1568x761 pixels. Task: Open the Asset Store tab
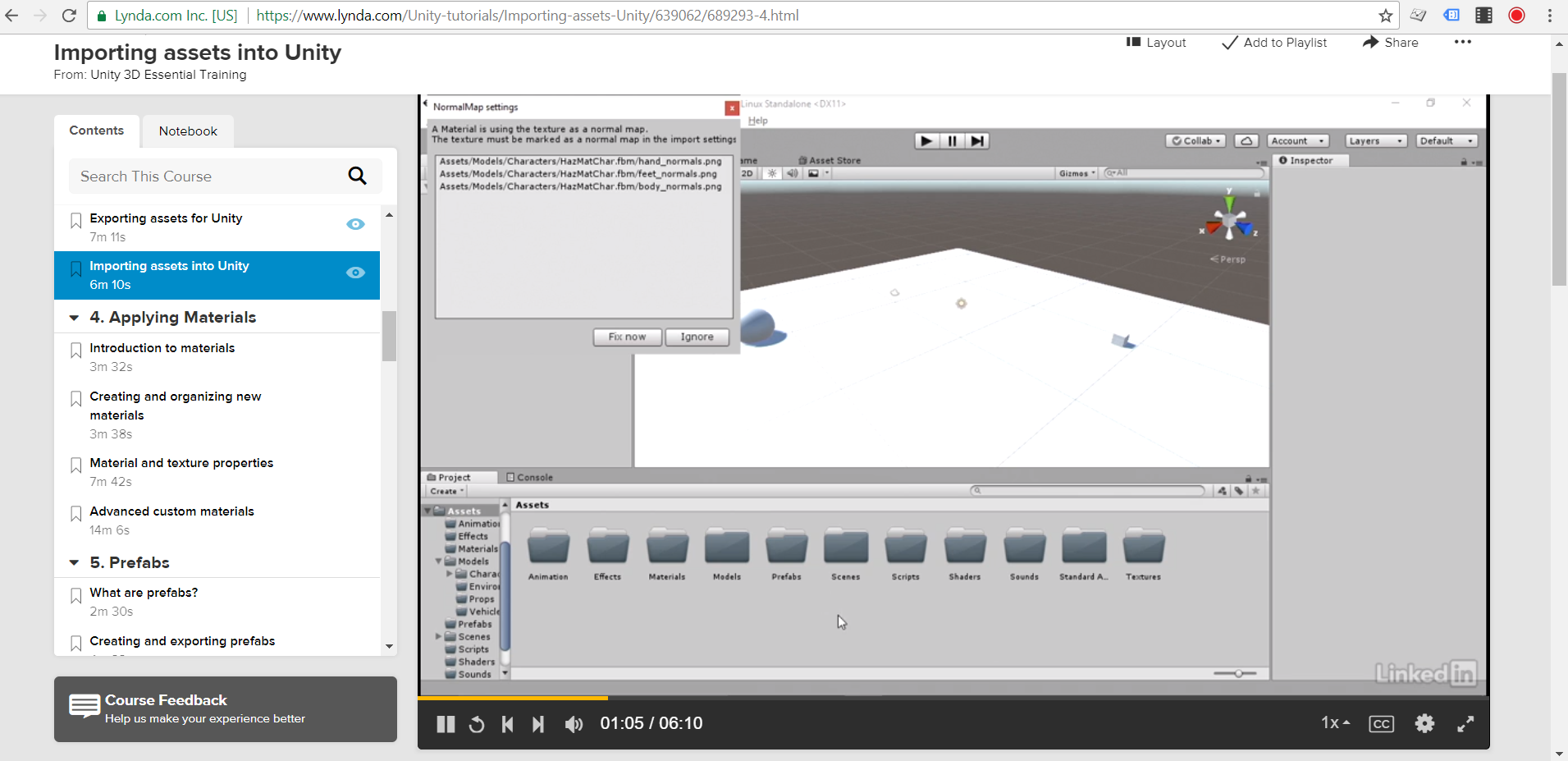[x=830, y=161]
